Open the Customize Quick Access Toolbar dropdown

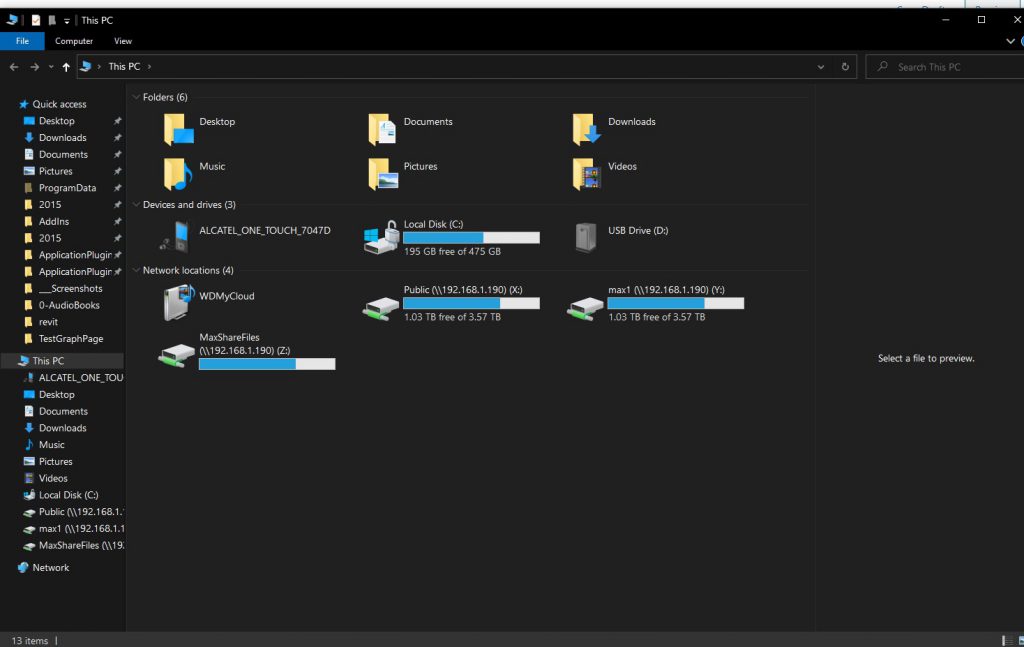[x=67, y=20]
